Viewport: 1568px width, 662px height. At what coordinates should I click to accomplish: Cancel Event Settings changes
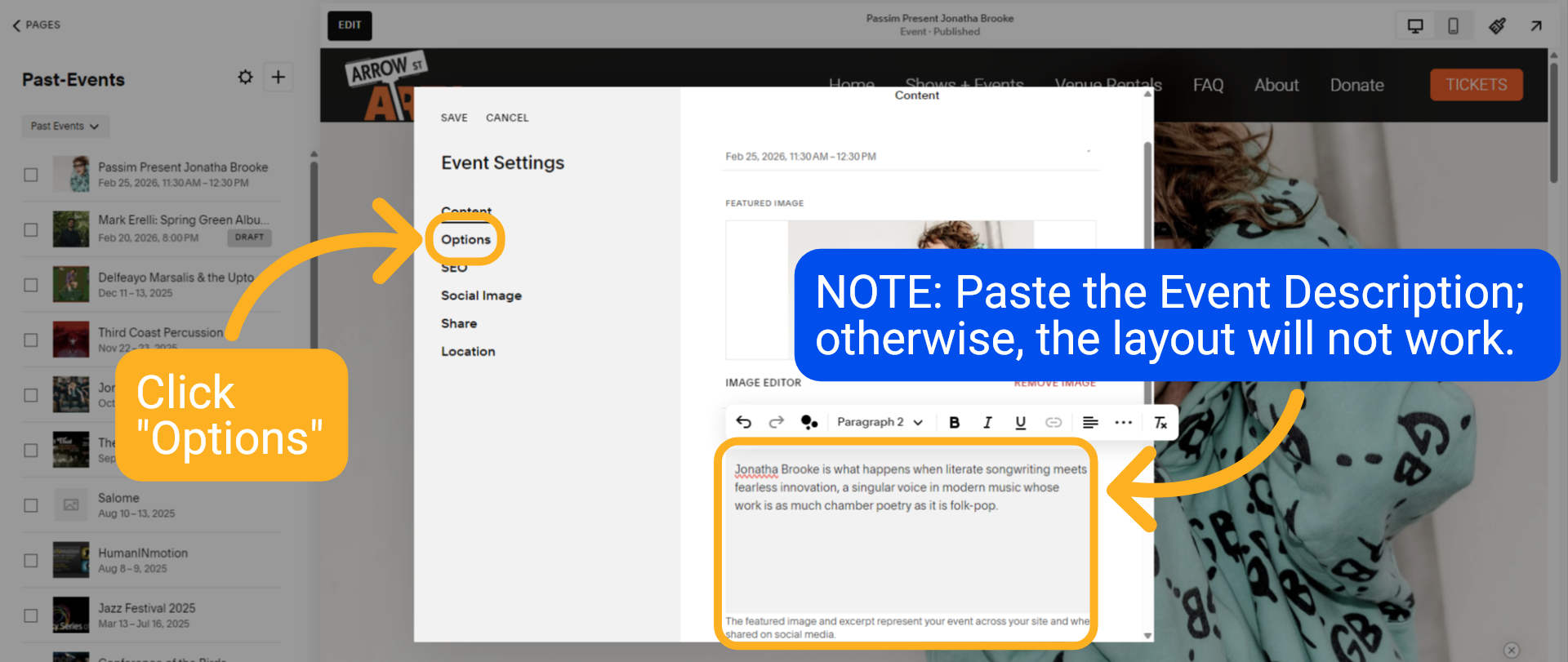(507, 118)
